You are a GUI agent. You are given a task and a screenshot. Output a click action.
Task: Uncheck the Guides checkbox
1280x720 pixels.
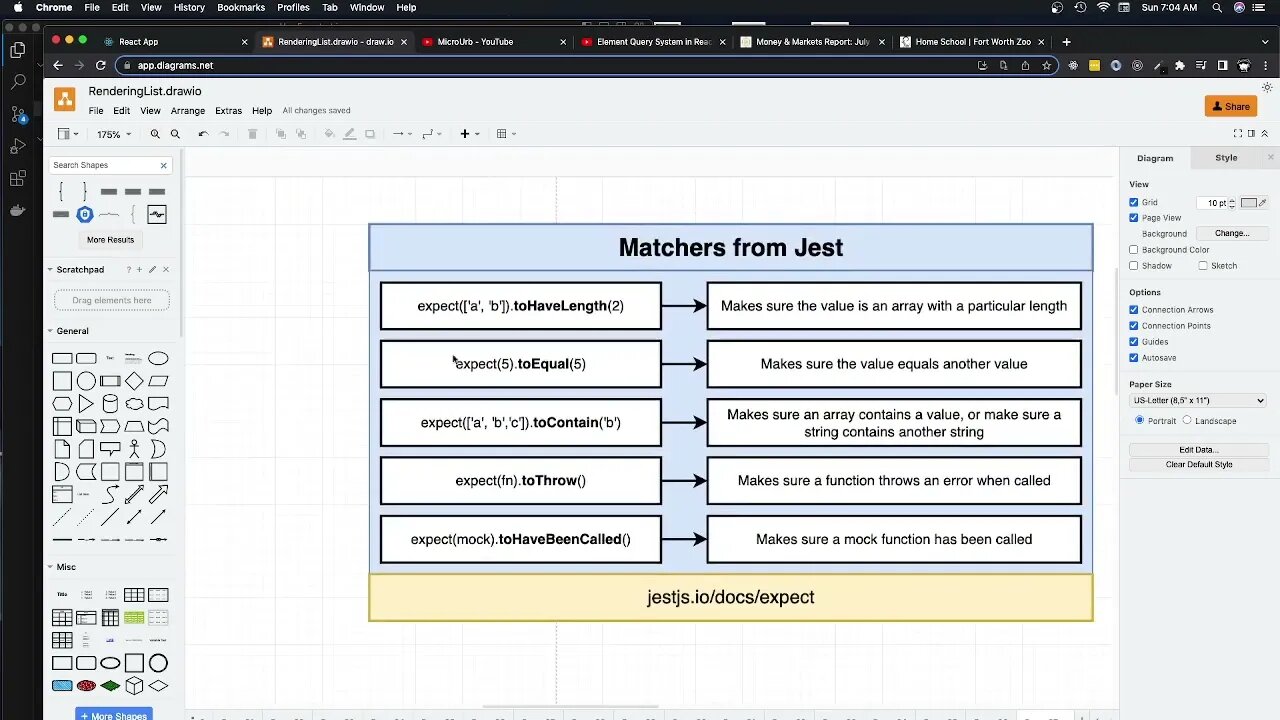(x=1134, y=342)
